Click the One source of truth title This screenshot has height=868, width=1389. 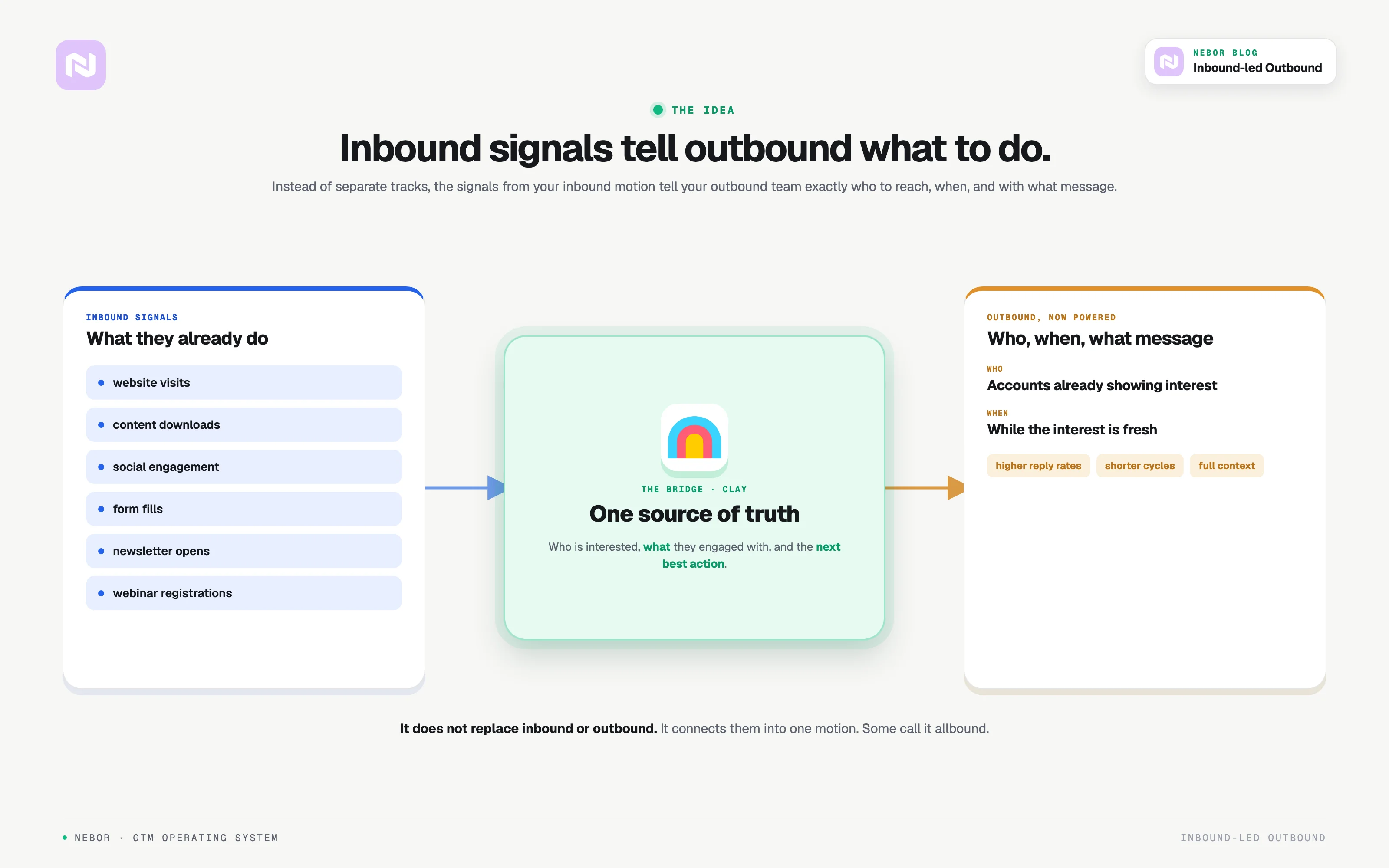click(694, 514)
